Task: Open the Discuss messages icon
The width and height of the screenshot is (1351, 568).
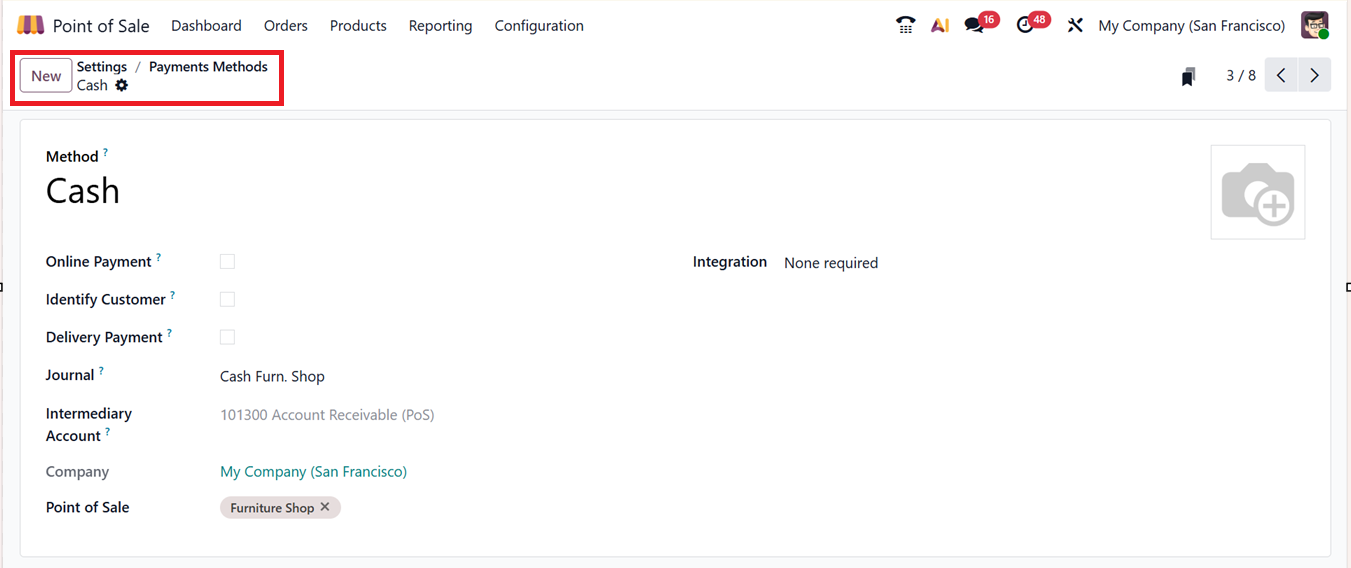Action: 974,25
